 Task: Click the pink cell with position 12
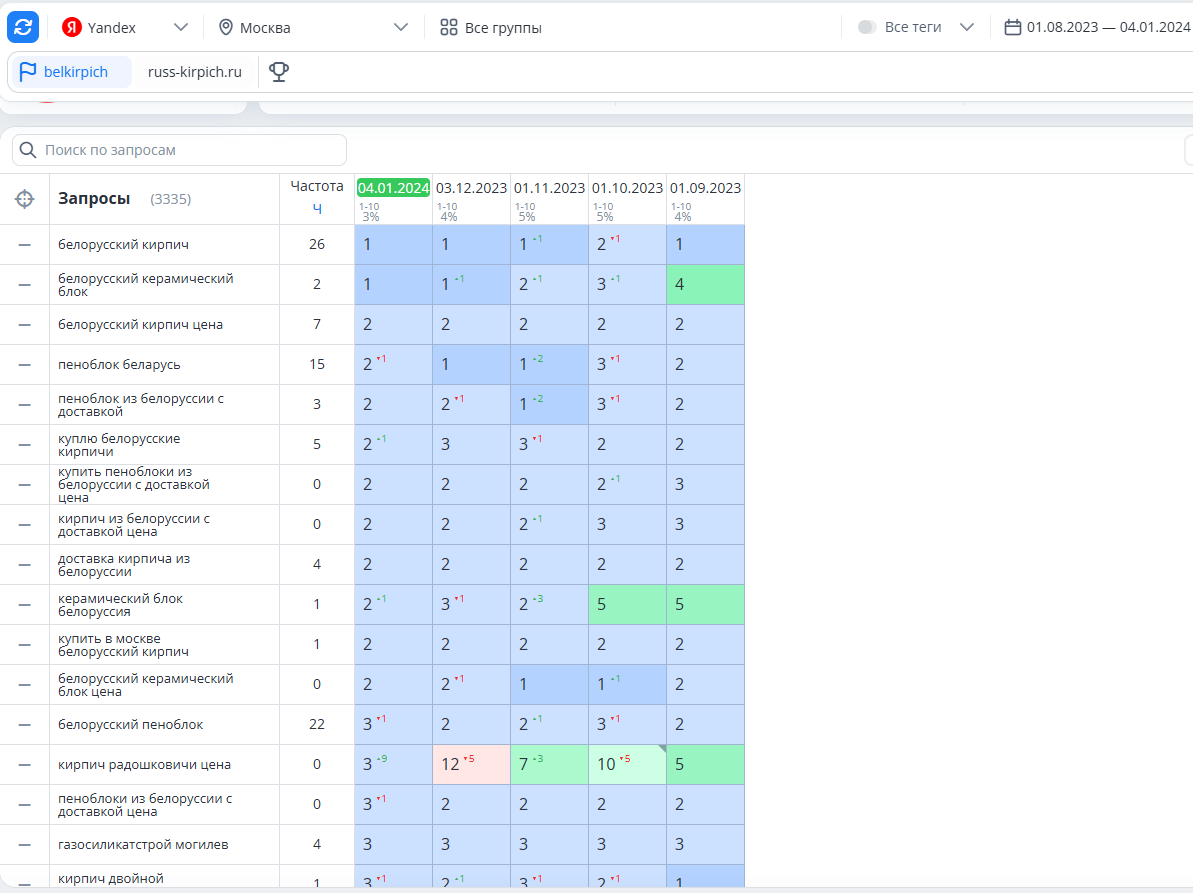[x=471, y=764]
